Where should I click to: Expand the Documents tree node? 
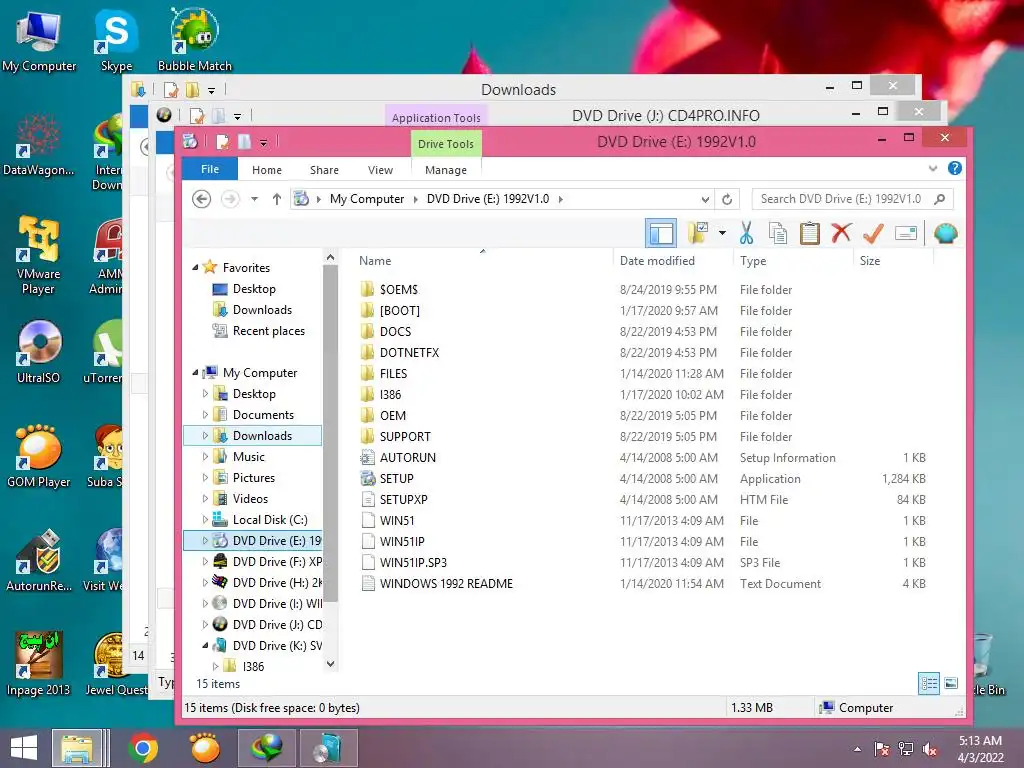(205, 414)
